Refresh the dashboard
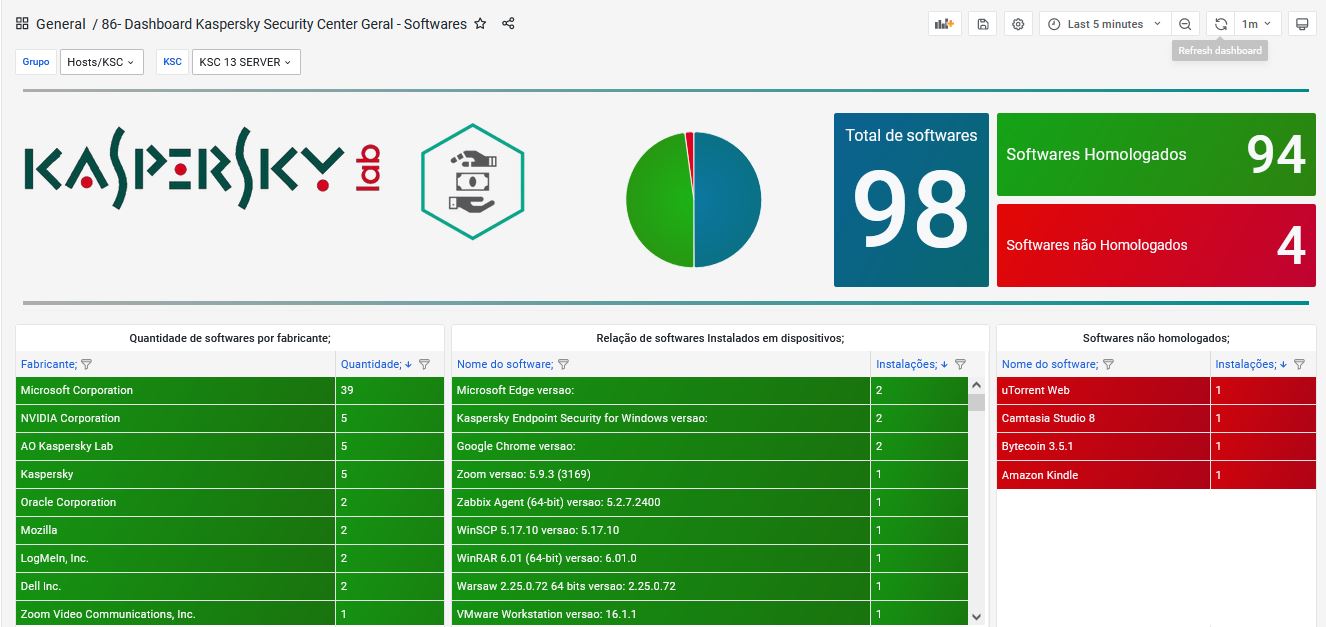1326x627 pixels. (x=1221, y=24)
